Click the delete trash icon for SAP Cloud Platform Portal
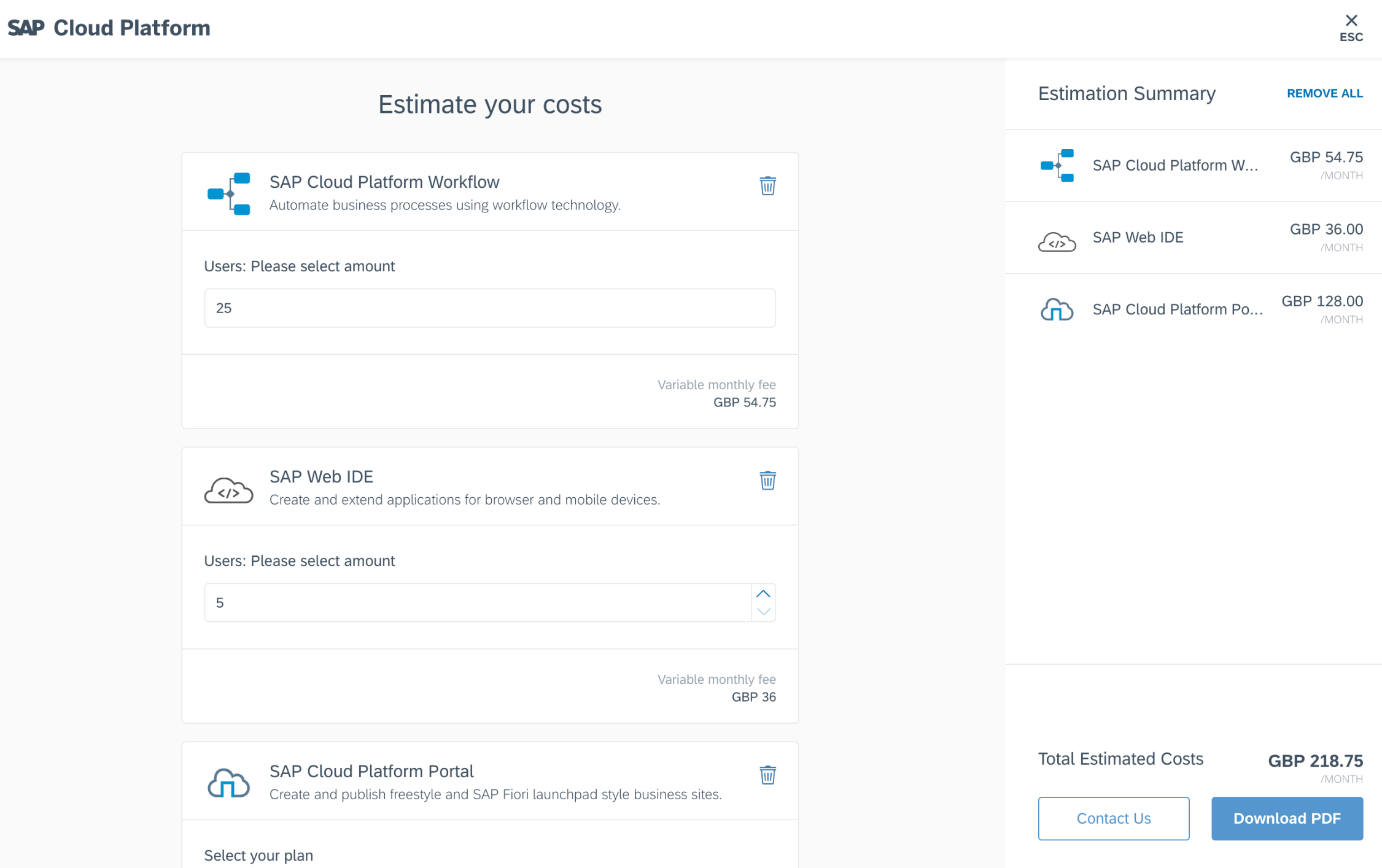 pyautogui.click(x=768, y=775)
